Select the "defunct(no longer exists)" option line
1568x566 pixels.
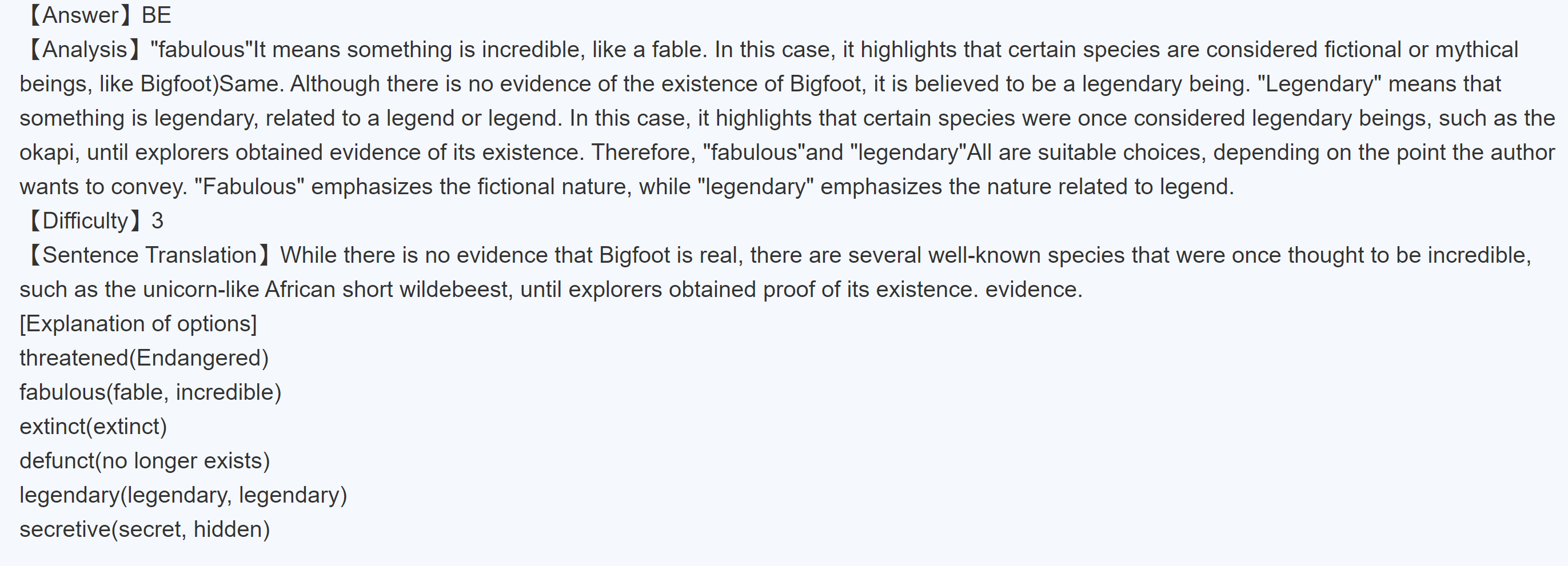145,461
